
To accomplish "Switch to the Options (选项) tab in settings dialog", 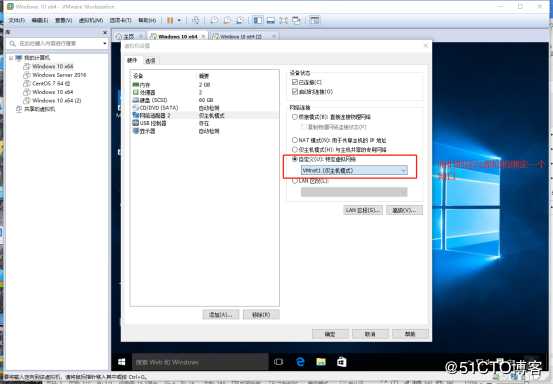I will [x=150, y=61].
